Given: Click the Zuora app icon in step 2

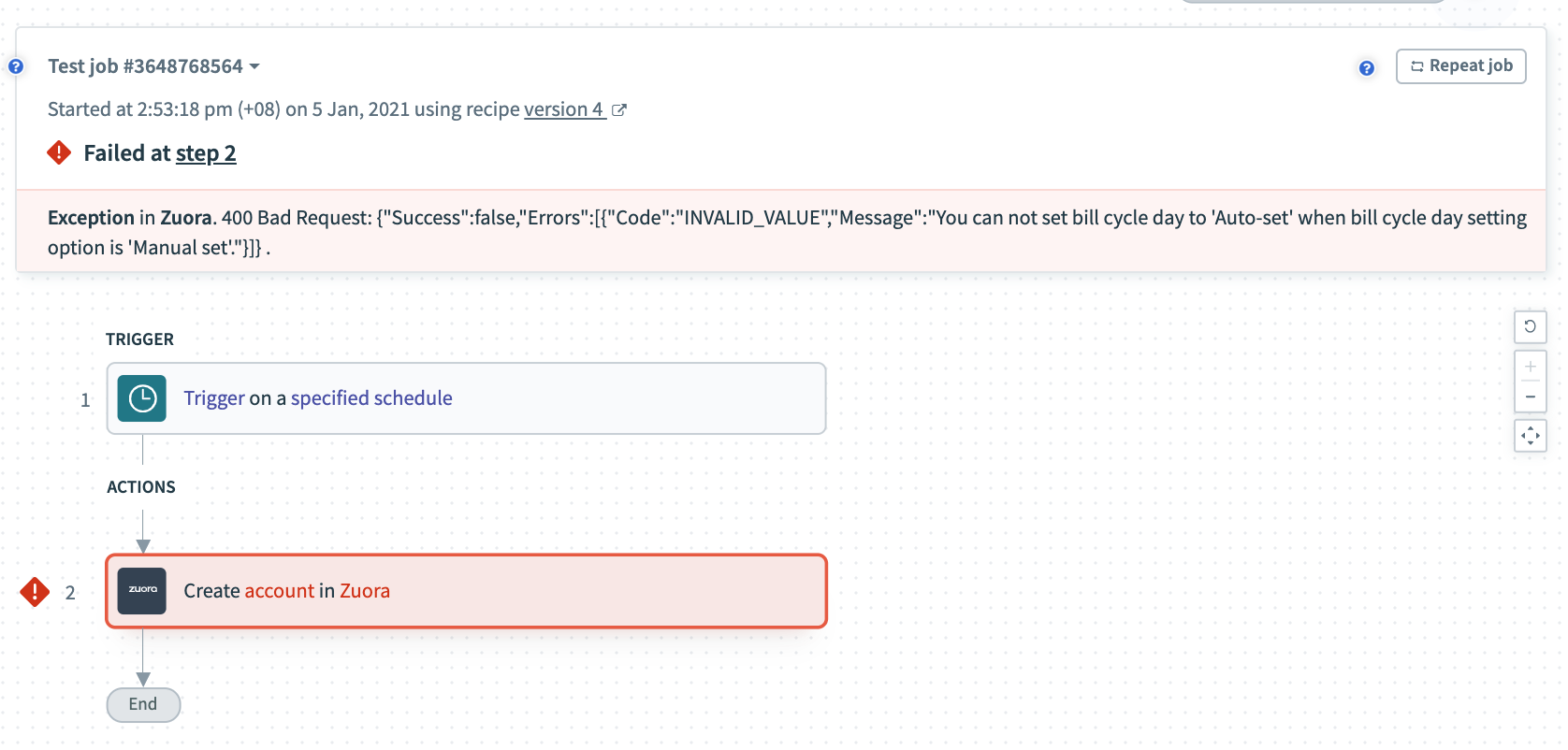Looking at the screenshot, I should click(x=141, y=591).
